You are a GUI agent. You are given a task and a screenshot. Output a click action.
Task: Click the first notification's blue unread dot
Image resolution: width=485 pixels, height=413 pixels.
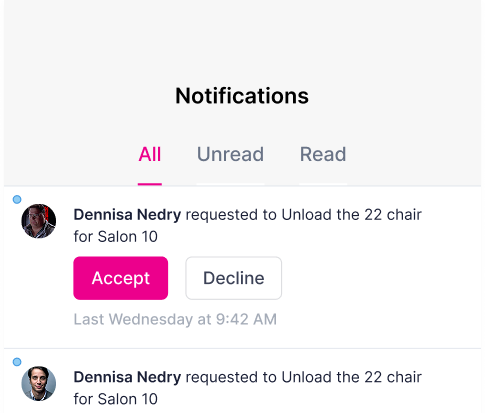tap(17, 199)
